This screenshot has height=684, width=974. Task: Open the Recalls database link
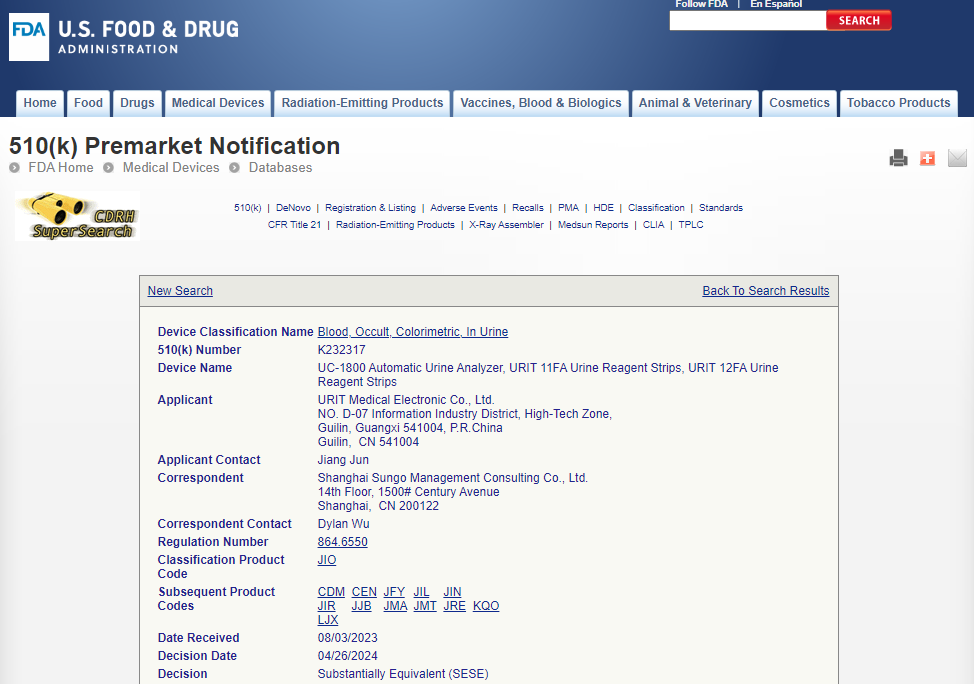click(x=527, y=208)
